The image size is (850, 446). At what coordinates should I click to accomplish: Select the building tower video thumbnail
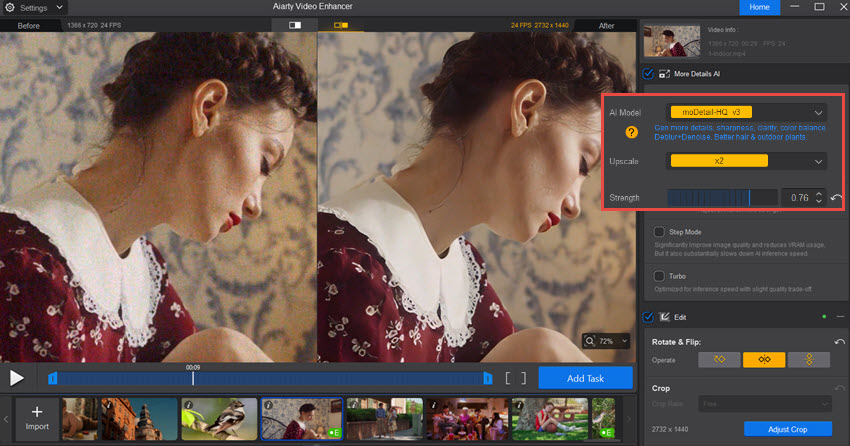click(x=139, y=418)
